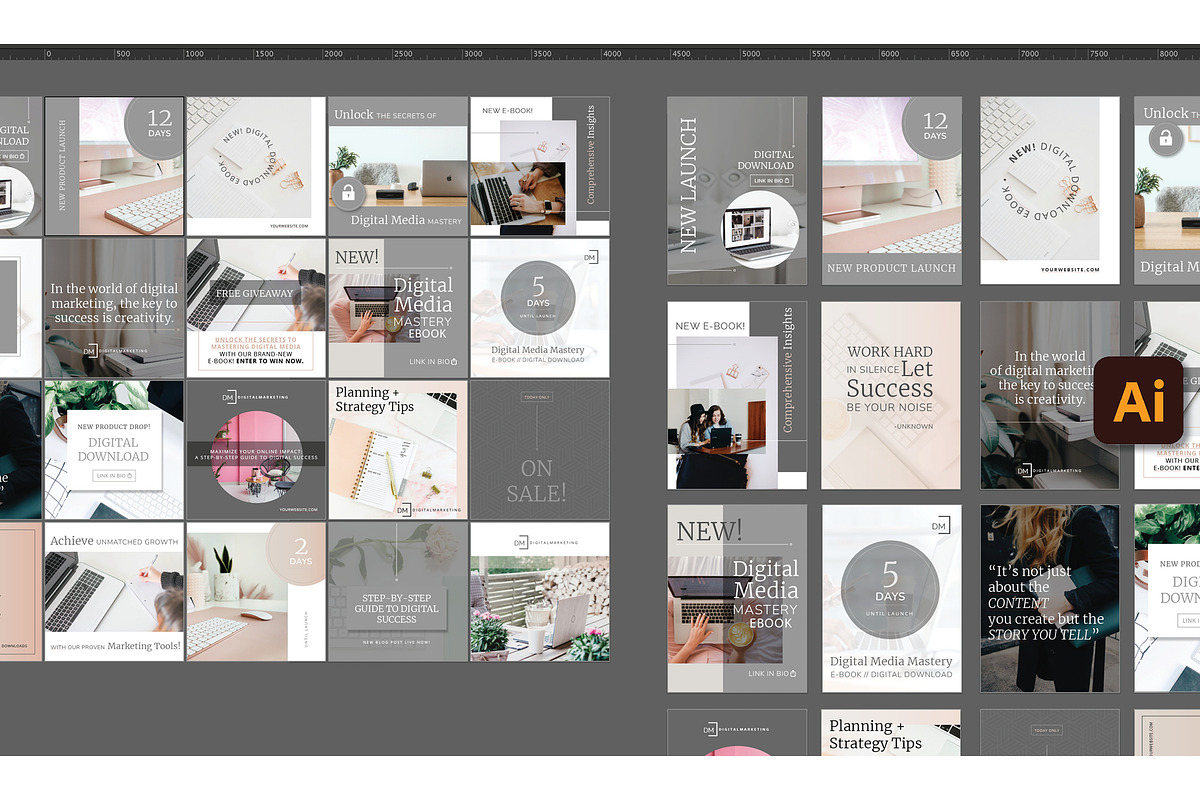Select the 'Step-by-step guide to digital success' artboard
Viewport: 1200px width, 800px height.
pyautogui.click(x=398, y=592)
